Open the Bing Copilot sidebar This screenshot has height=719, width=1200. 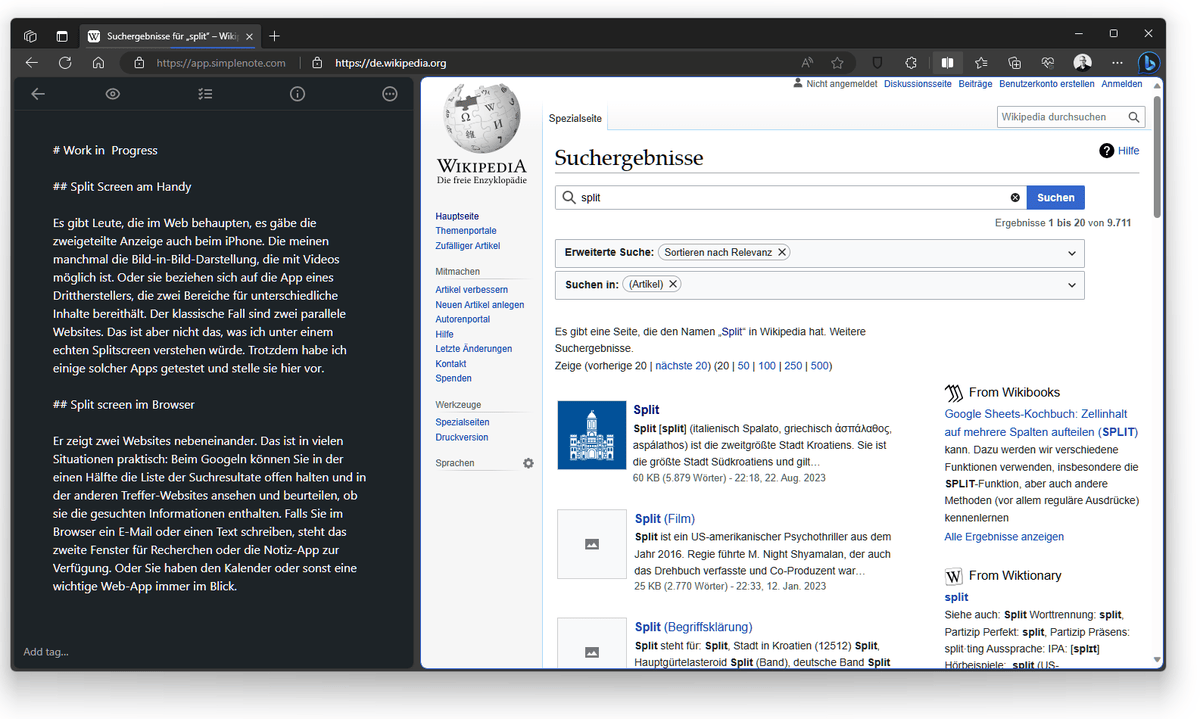1149,62
